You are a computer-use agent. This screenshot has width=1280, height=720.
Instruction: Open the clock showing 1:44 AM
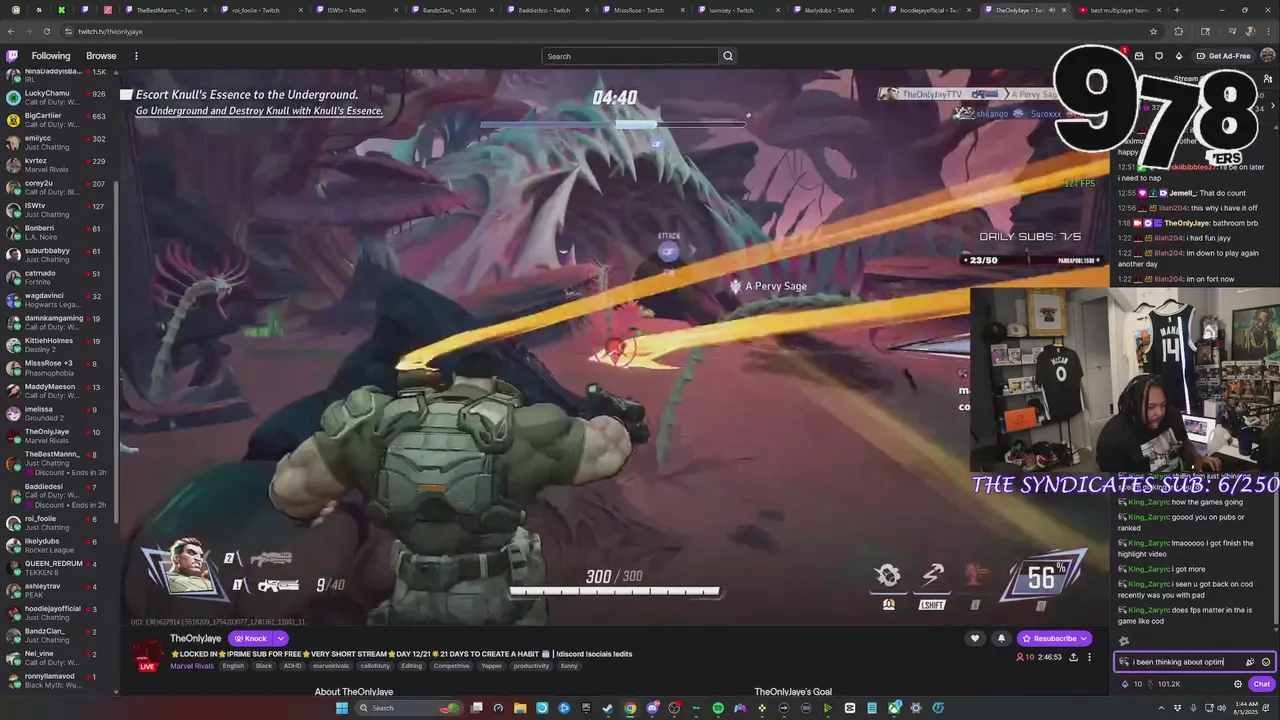point(1246,708)
